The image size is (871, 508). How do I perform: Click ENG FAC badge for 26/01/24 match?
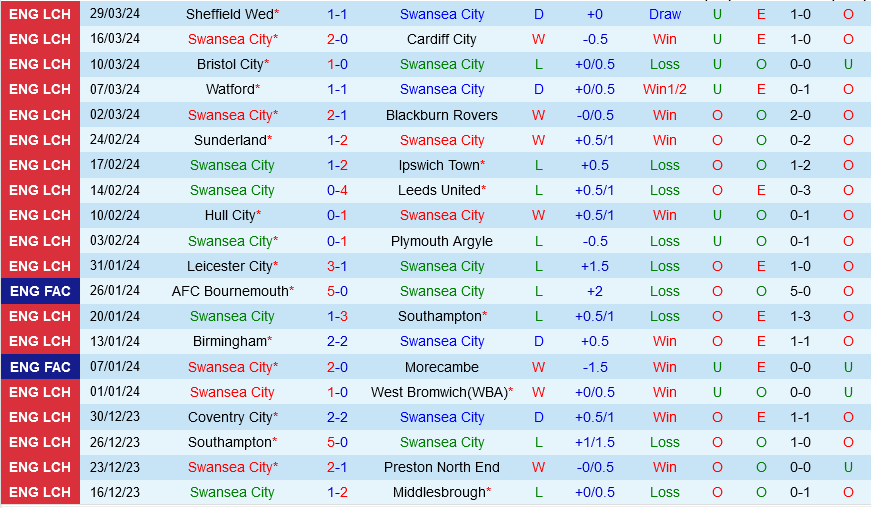coord(41,291)
